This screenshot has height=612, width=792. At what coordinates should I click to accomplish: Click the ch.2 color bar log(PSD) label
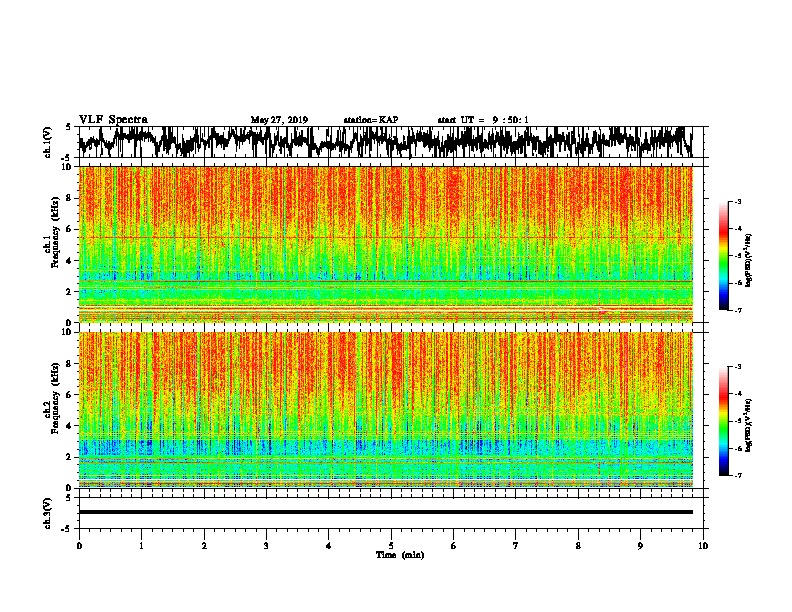(x=749, y=426)
